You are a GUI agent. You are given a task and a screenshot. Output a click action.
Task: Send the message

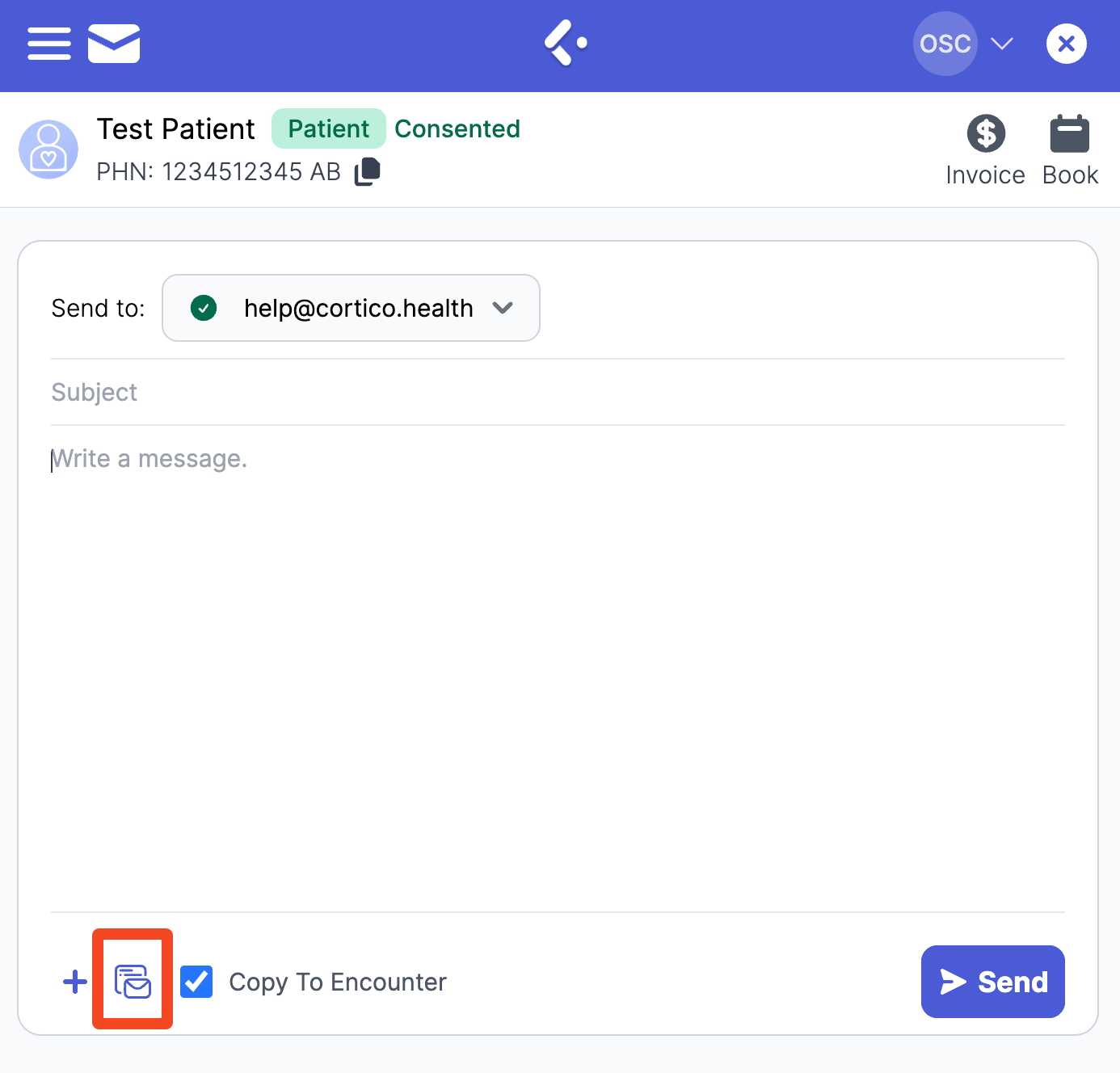coord(992,982)
